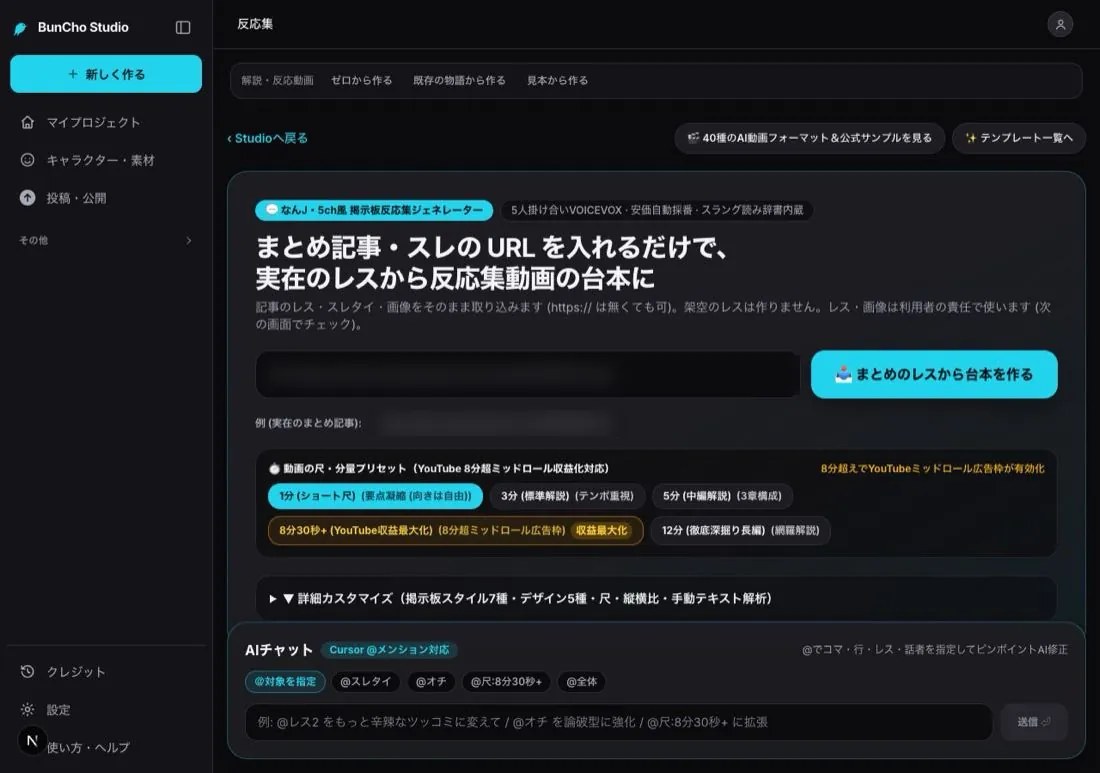Select 1分 (ショート尺) preset

pos(375,496)
